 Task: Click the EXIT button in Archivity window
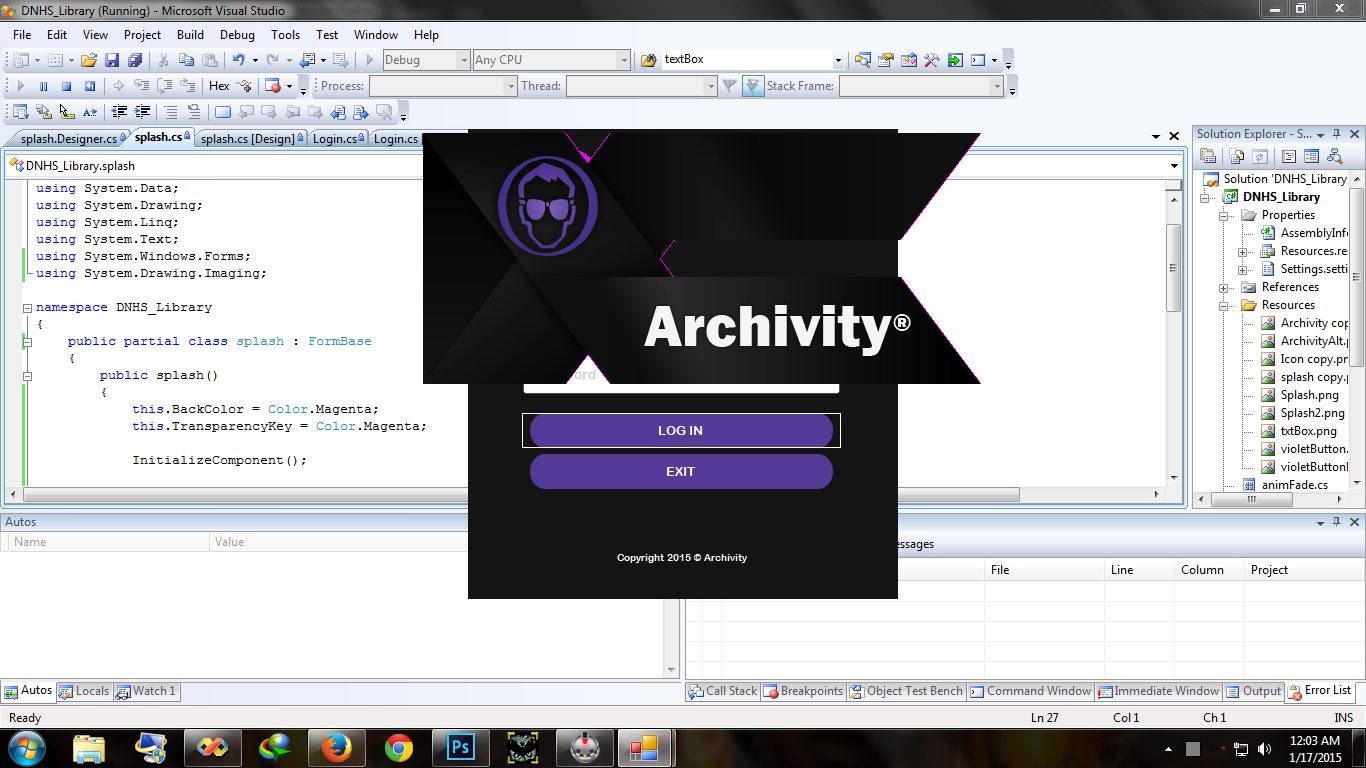[x=681, y=472]
